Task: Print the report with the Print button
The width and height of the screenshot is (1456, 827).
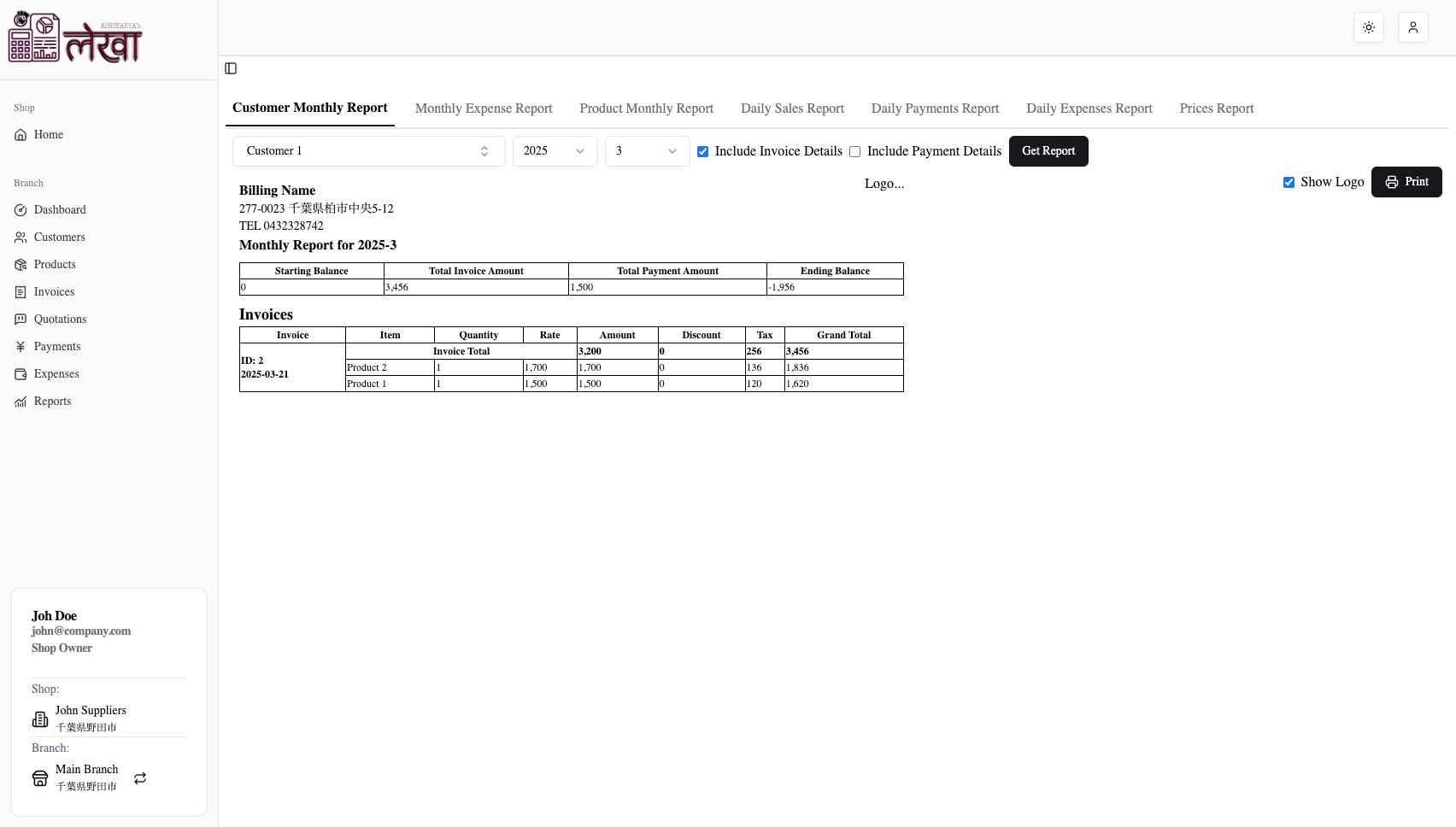Action: pos(1406,182)
